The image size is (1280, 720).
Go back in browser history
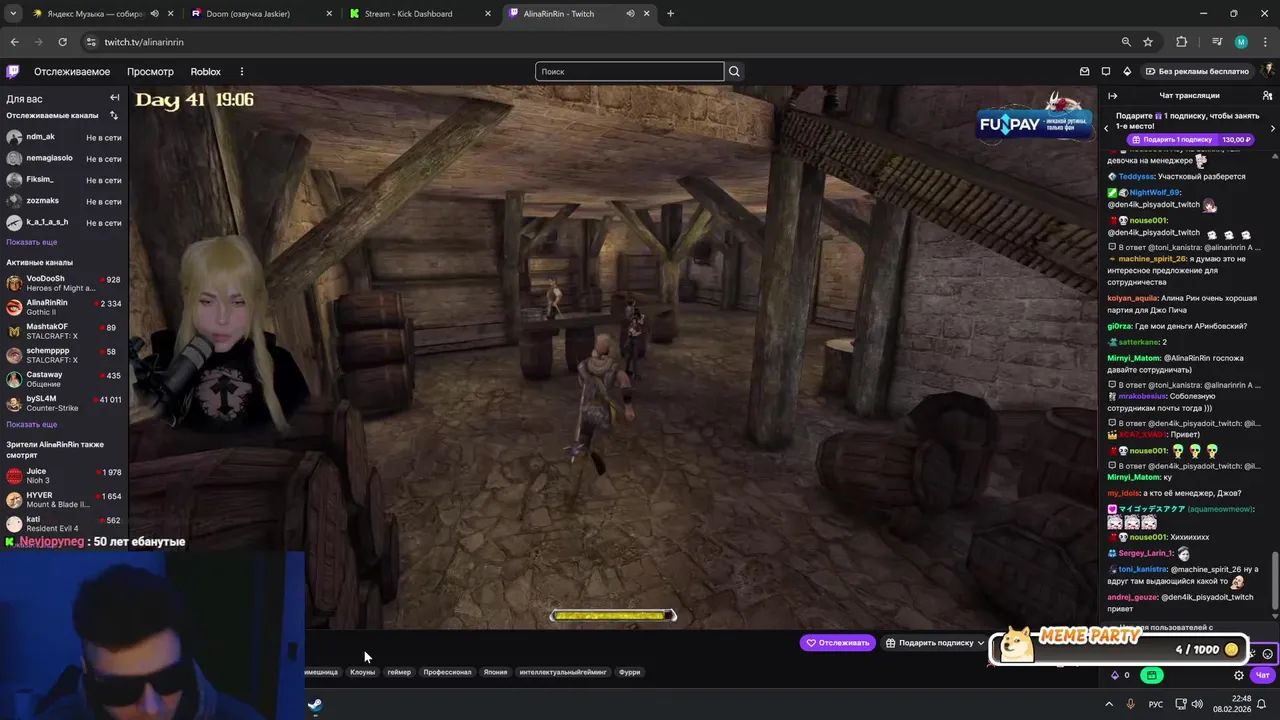[14, 42]
